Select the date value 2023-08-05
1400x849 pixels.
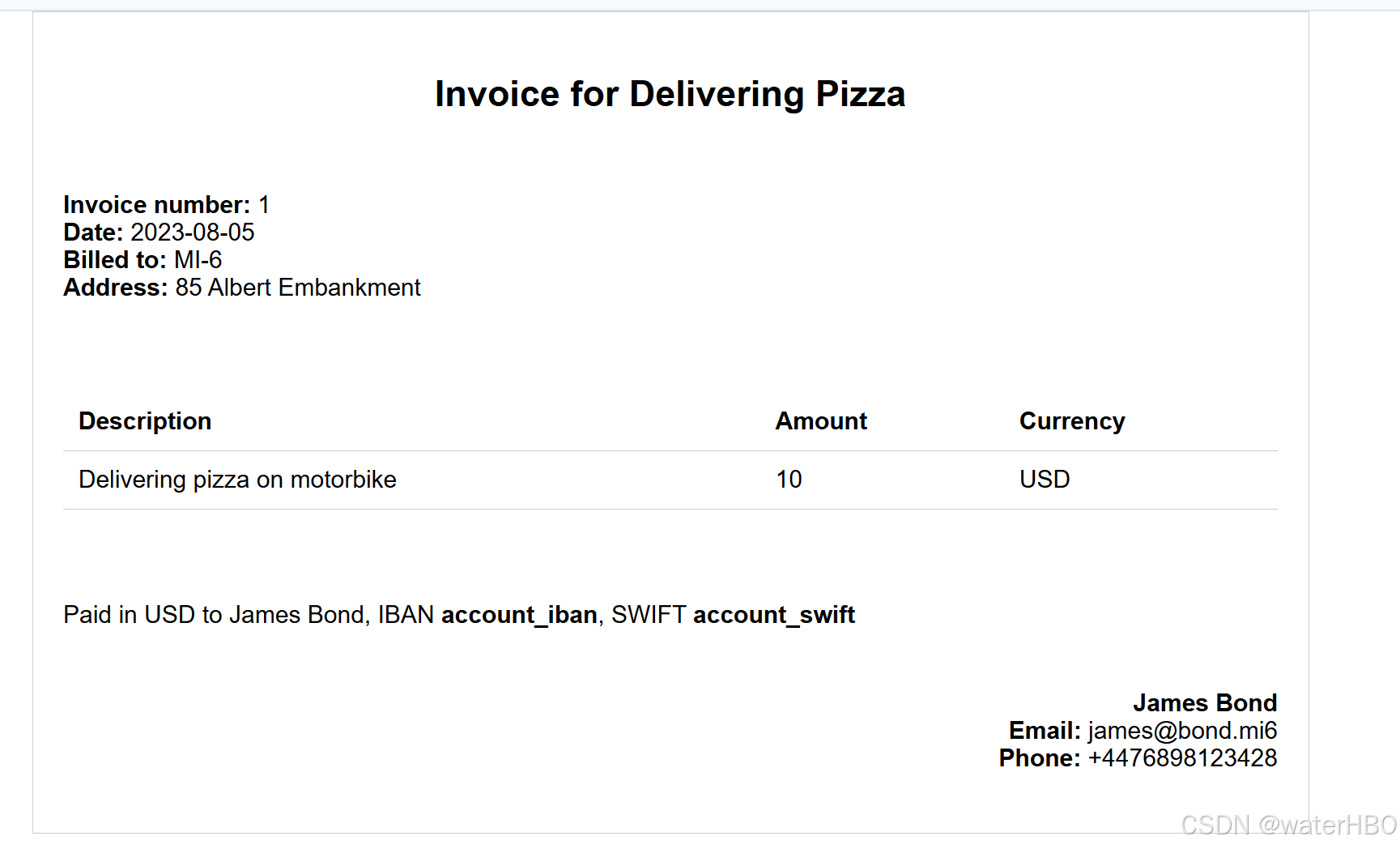193,233
